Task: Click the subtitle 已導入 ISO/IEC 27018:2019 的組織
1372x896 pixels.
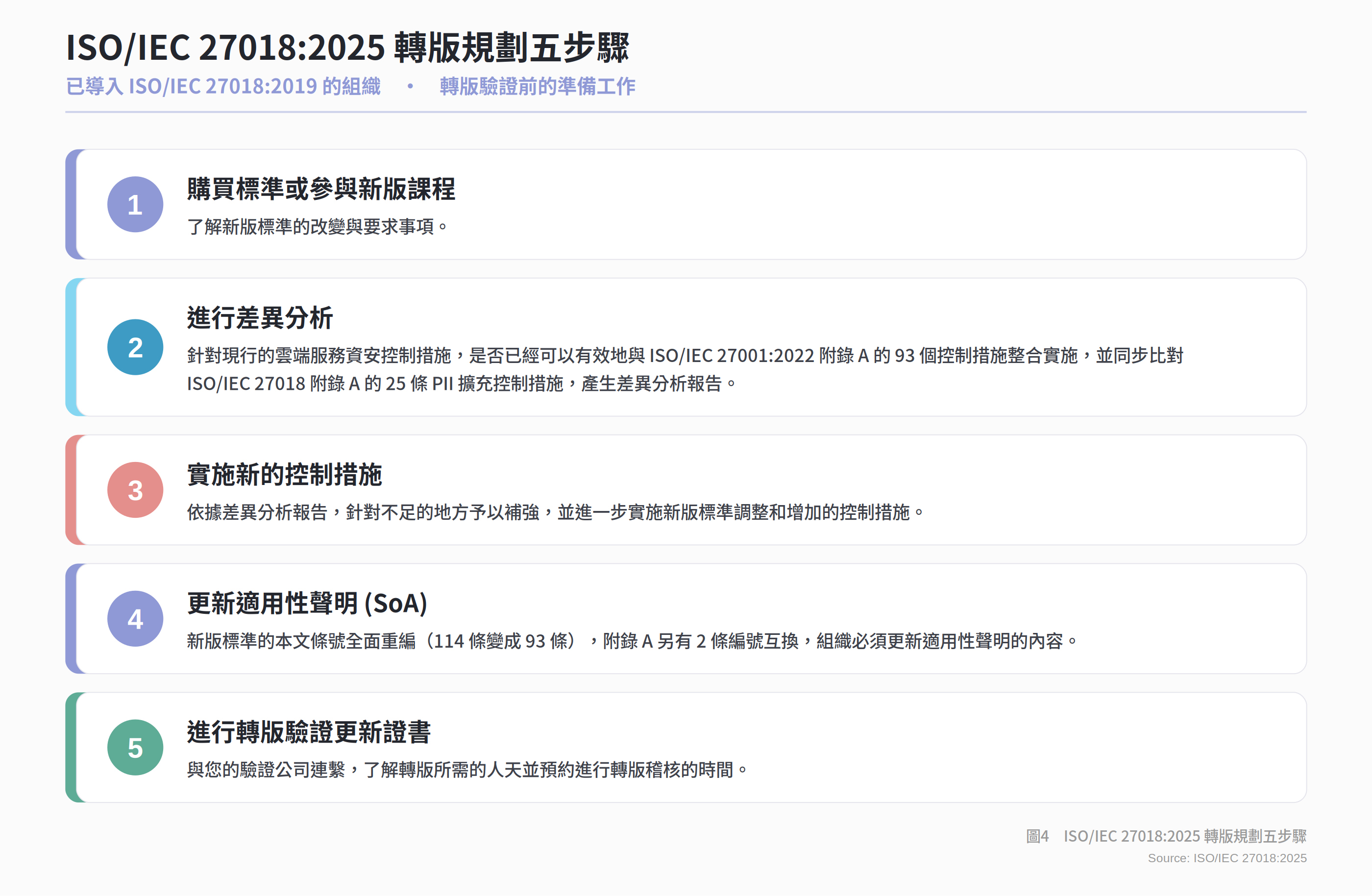Action: [223, 86]
